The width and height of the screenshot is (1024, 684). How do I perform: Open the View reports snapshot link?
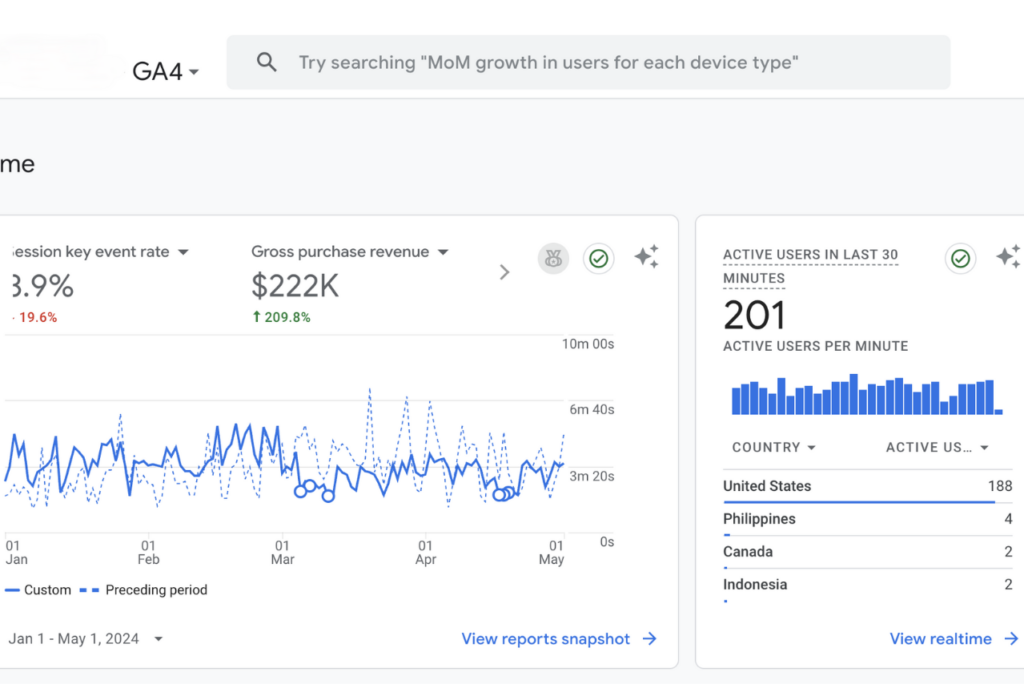tap(545, 639)
